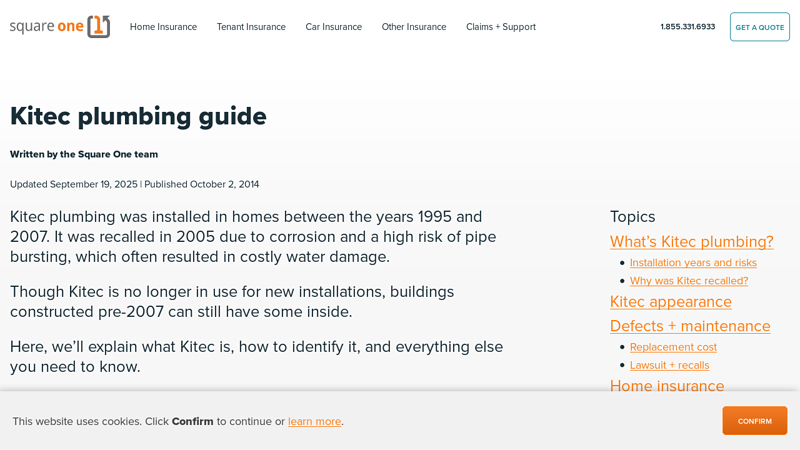This screenshot has height=450, width=800.
Task: Open the Lawsuit + recalls link
Action: 670,365
